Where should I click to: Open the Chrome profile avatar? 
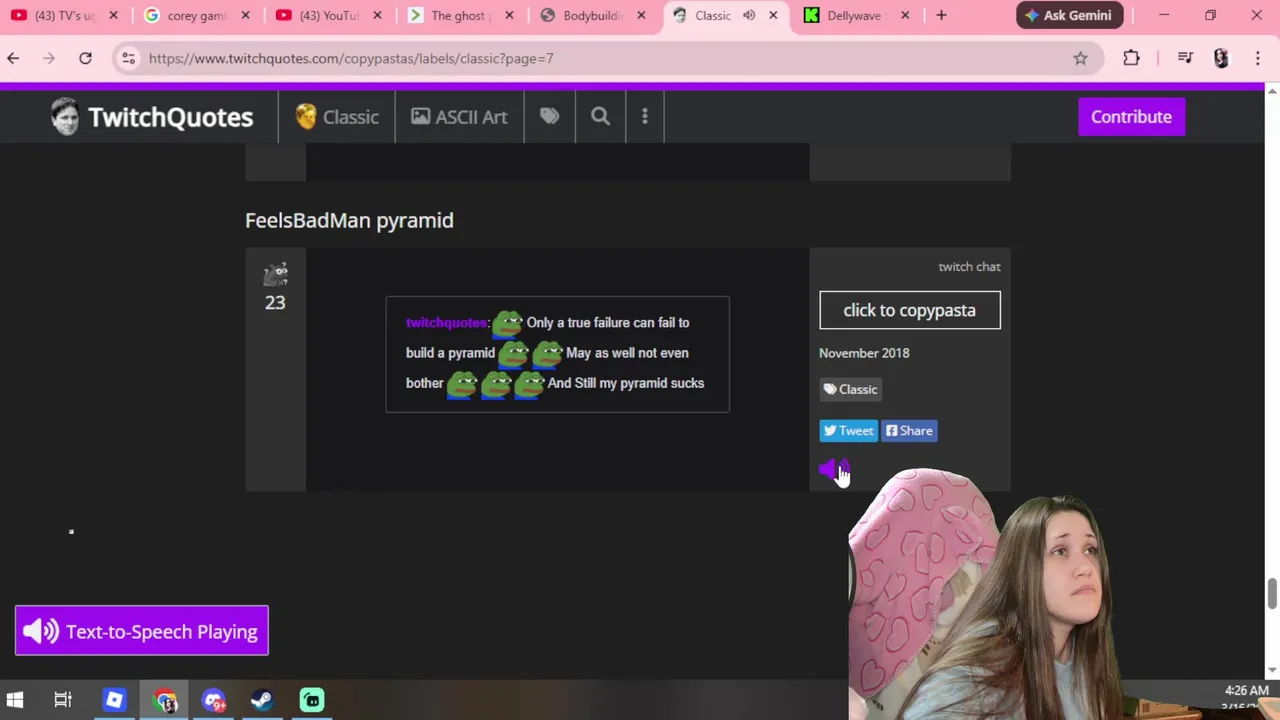[1221, 58]
